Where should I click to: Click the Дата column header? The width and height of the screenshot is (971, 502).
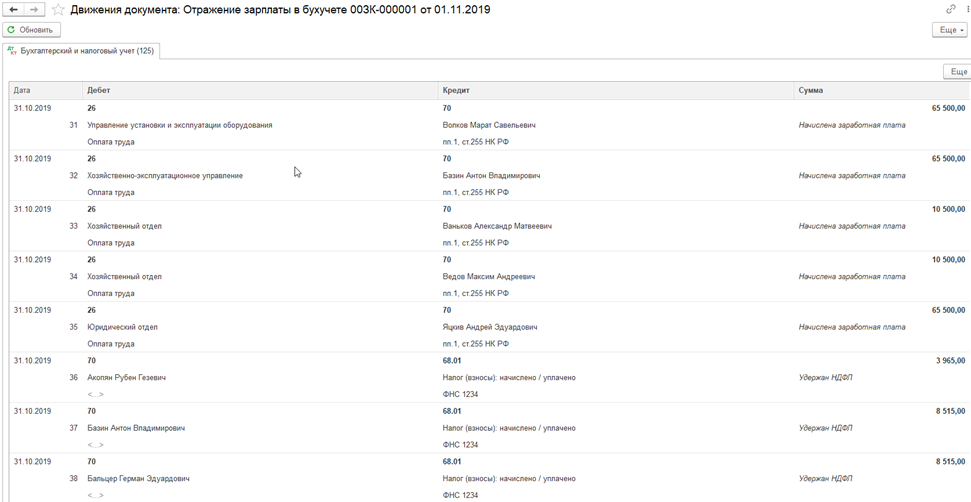pos(46,90)
